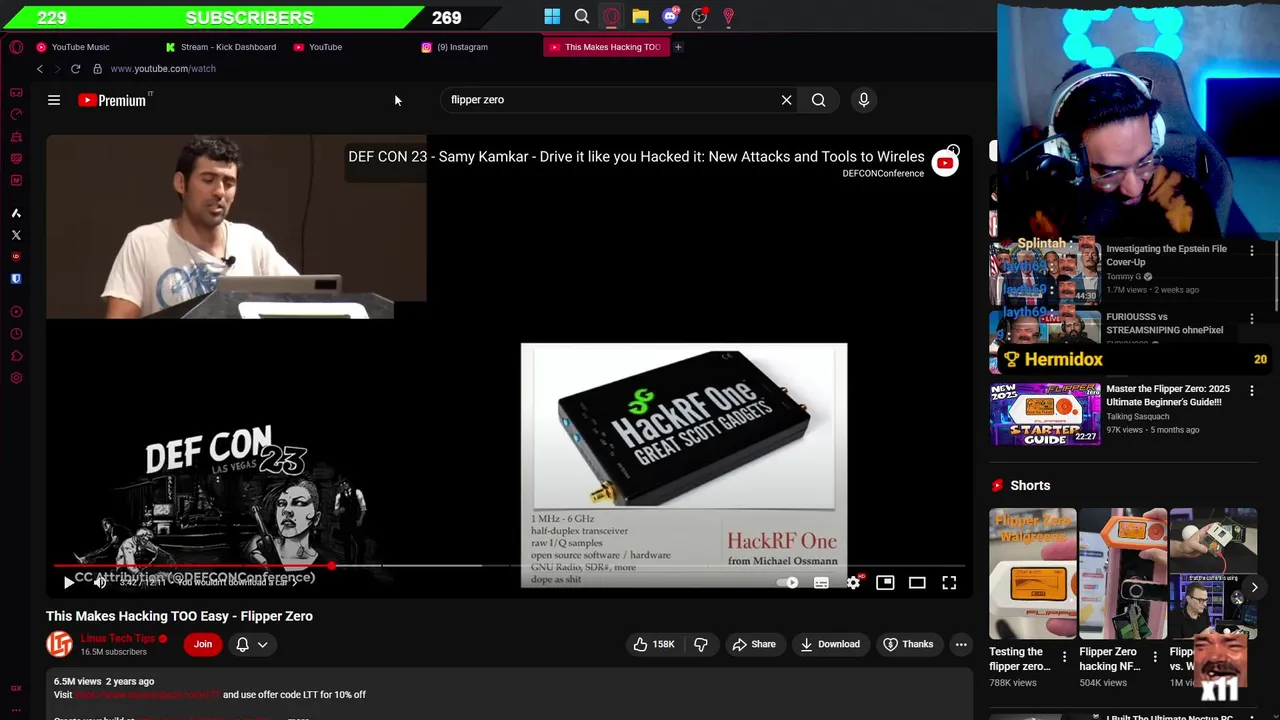1280x720 pixels.
Task: Open a new browser tab
Action: point(678,47)
